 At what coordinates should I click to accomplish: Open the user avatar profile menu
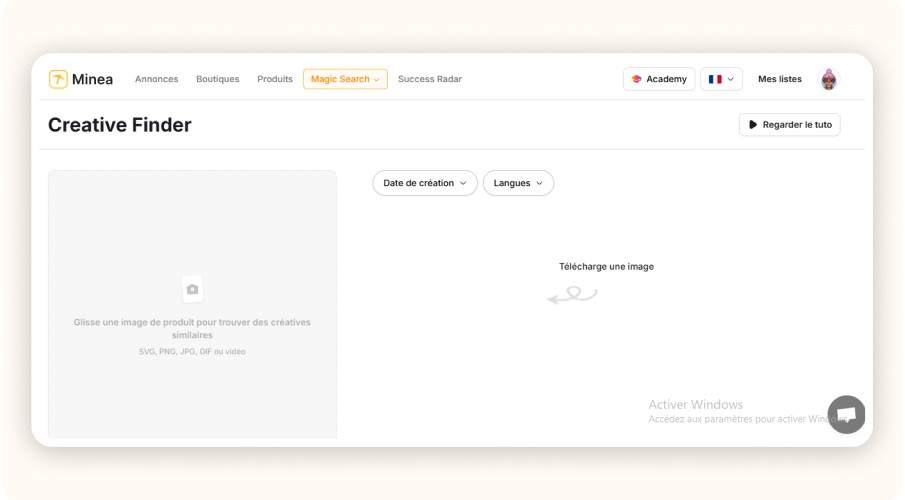tap(829, 80)
